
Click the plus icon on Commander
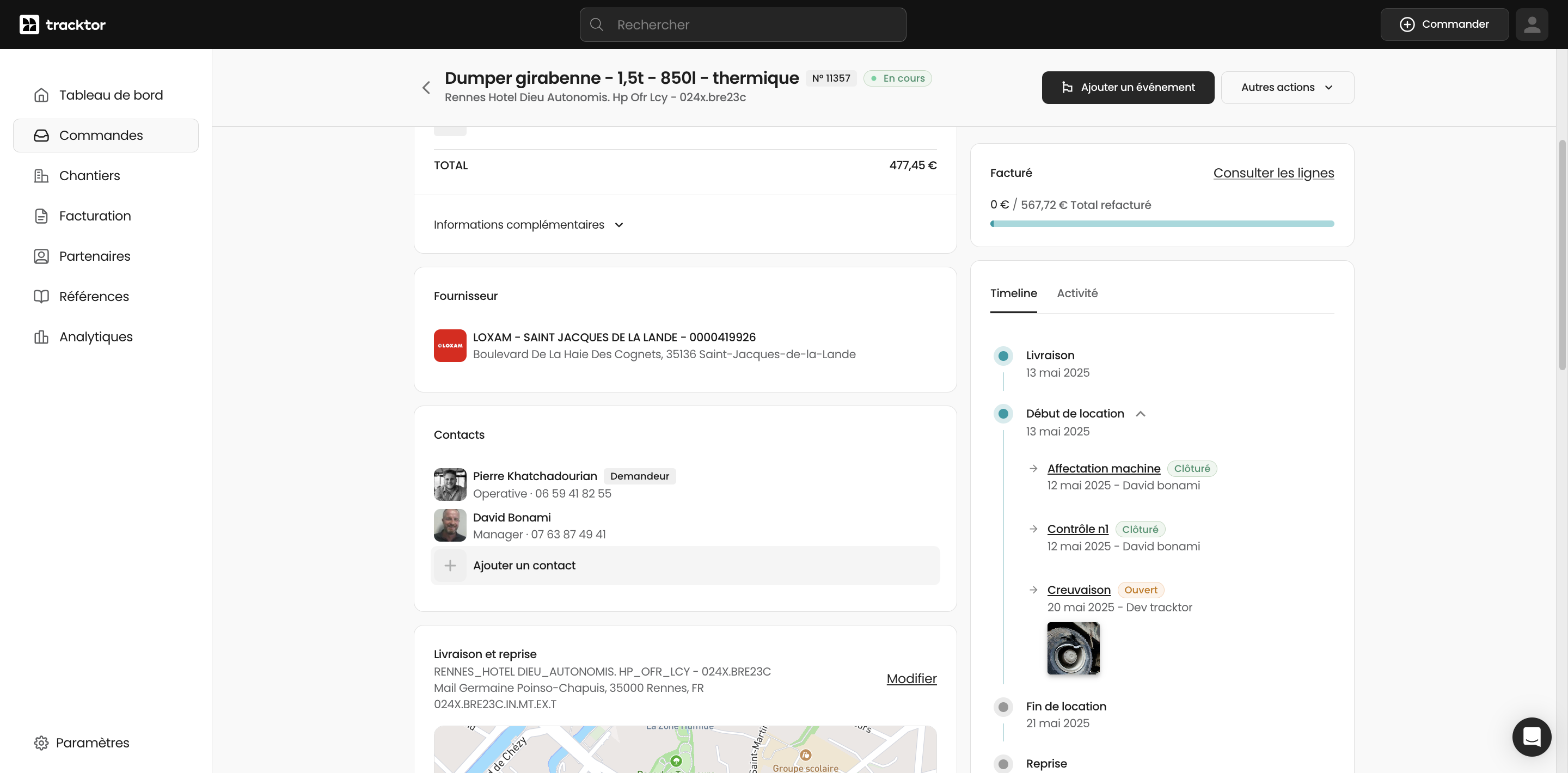point(1407,24)
